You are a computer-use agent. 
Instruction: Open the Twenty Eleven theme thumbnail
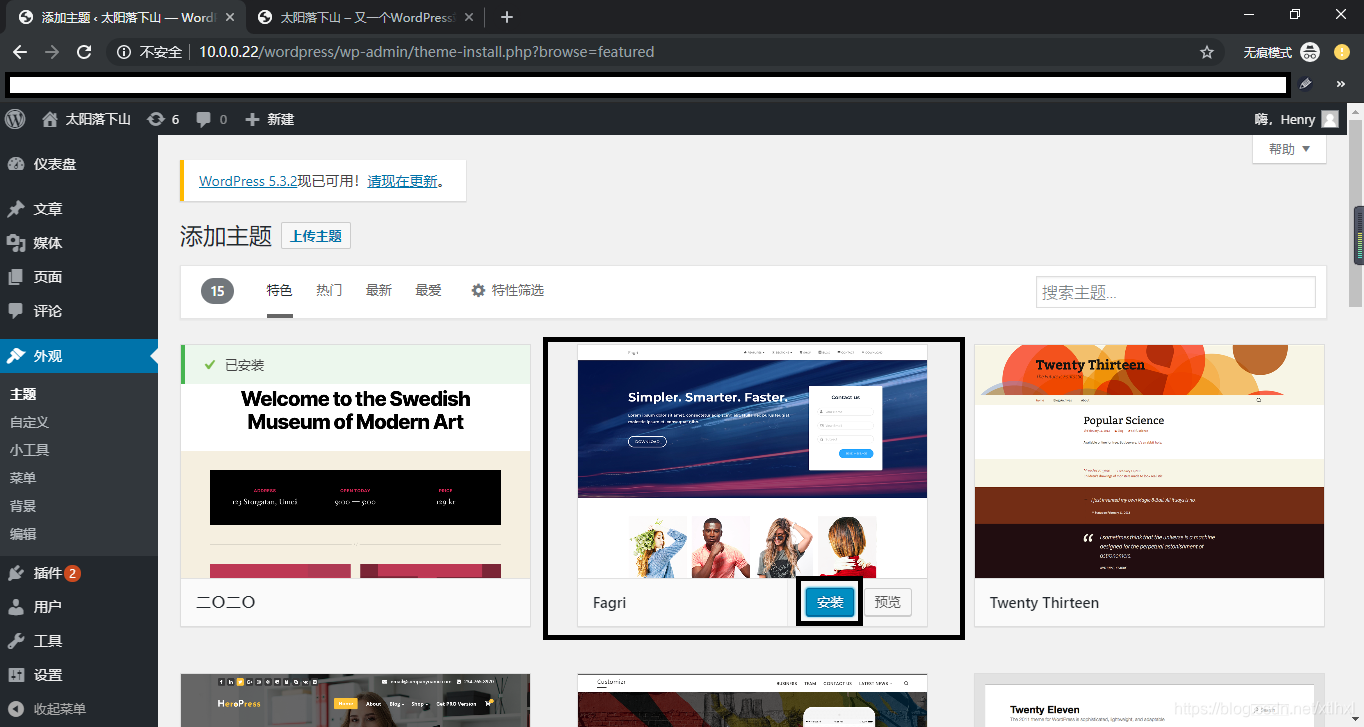point(1149,700)
